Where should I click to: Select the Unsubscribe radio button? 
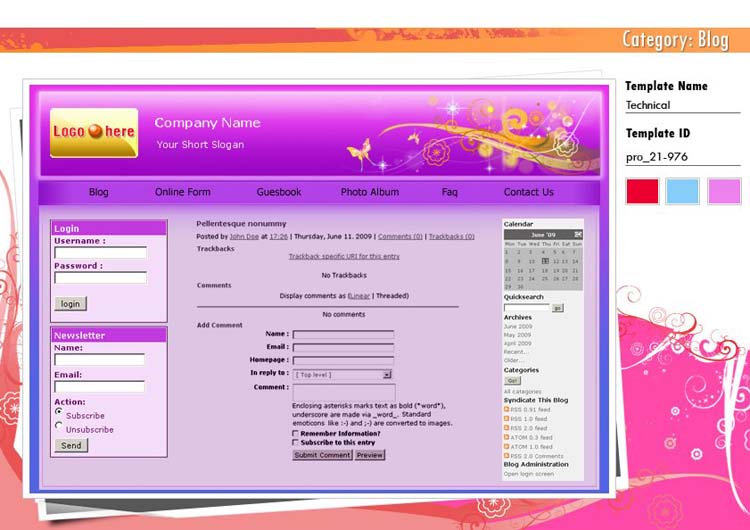click(59, 425)
